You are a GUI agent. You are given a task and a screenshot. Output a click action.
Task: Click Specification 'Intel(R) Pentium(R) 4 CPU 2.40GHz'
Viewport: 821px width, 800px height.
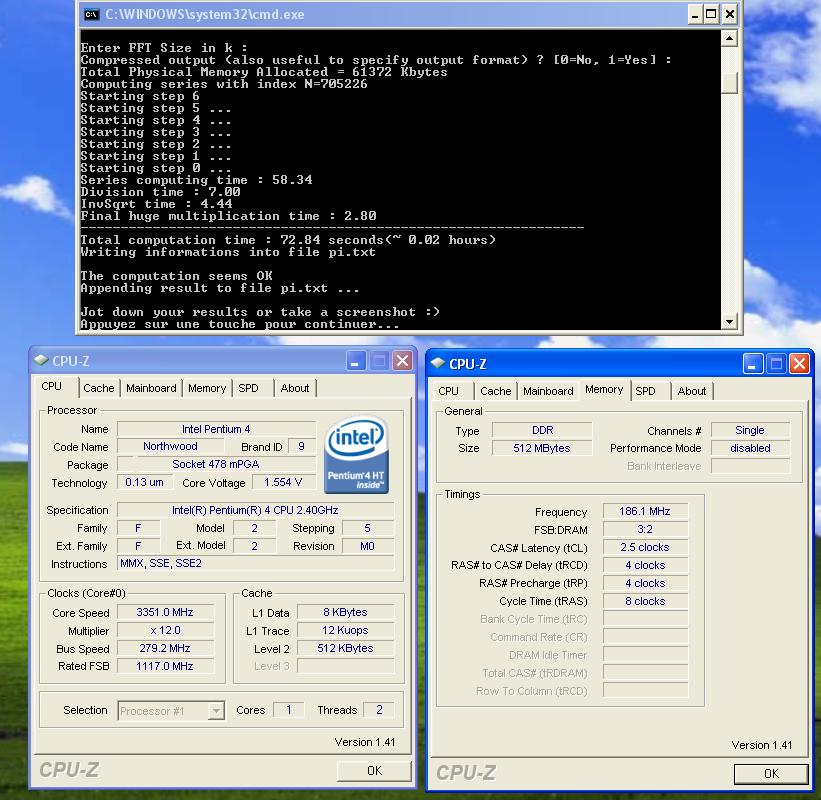255,510
